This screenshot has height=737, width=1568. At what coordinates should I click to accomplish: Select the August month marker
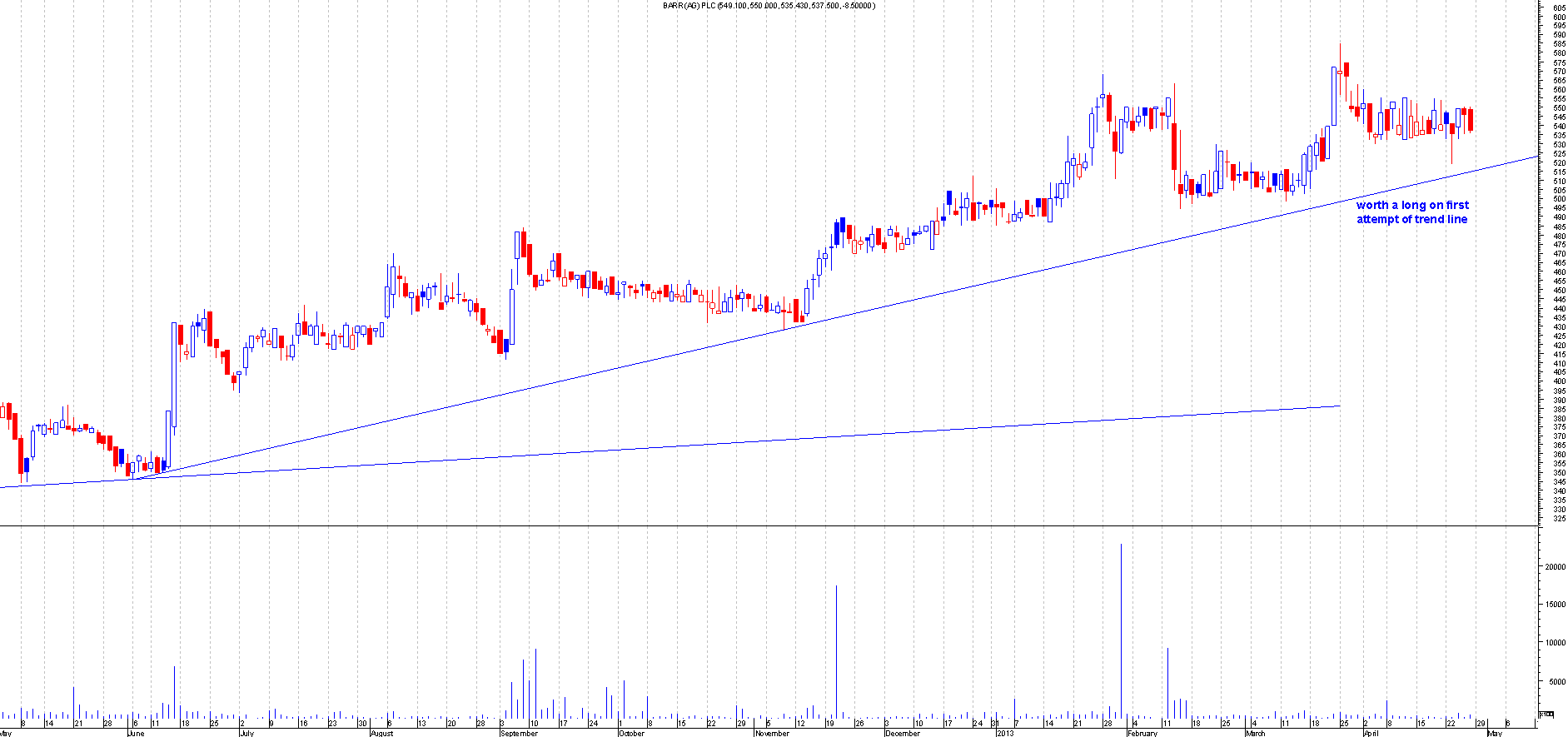click(381, 733)
